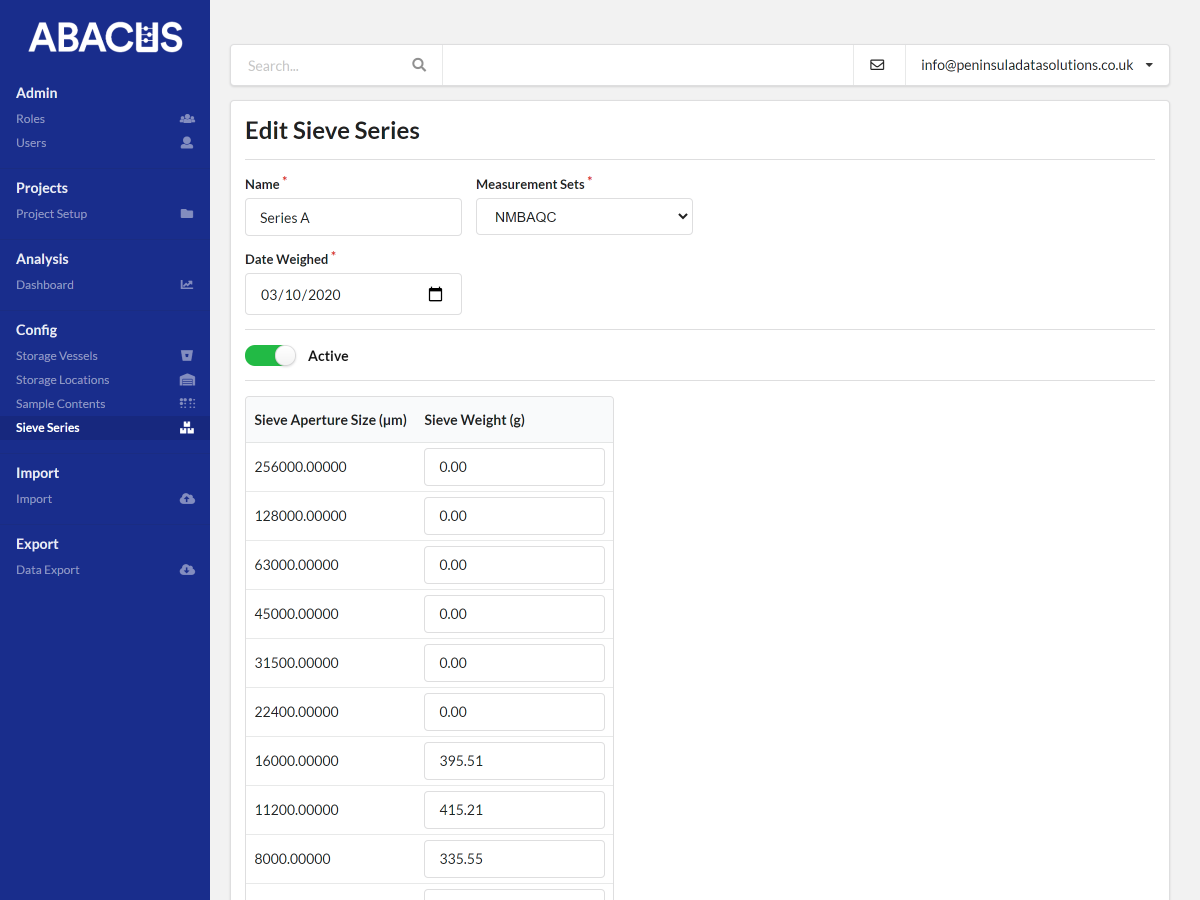Screen dimensions: 1200x900
Task: Click the Projects section heading
Action: 42,188
